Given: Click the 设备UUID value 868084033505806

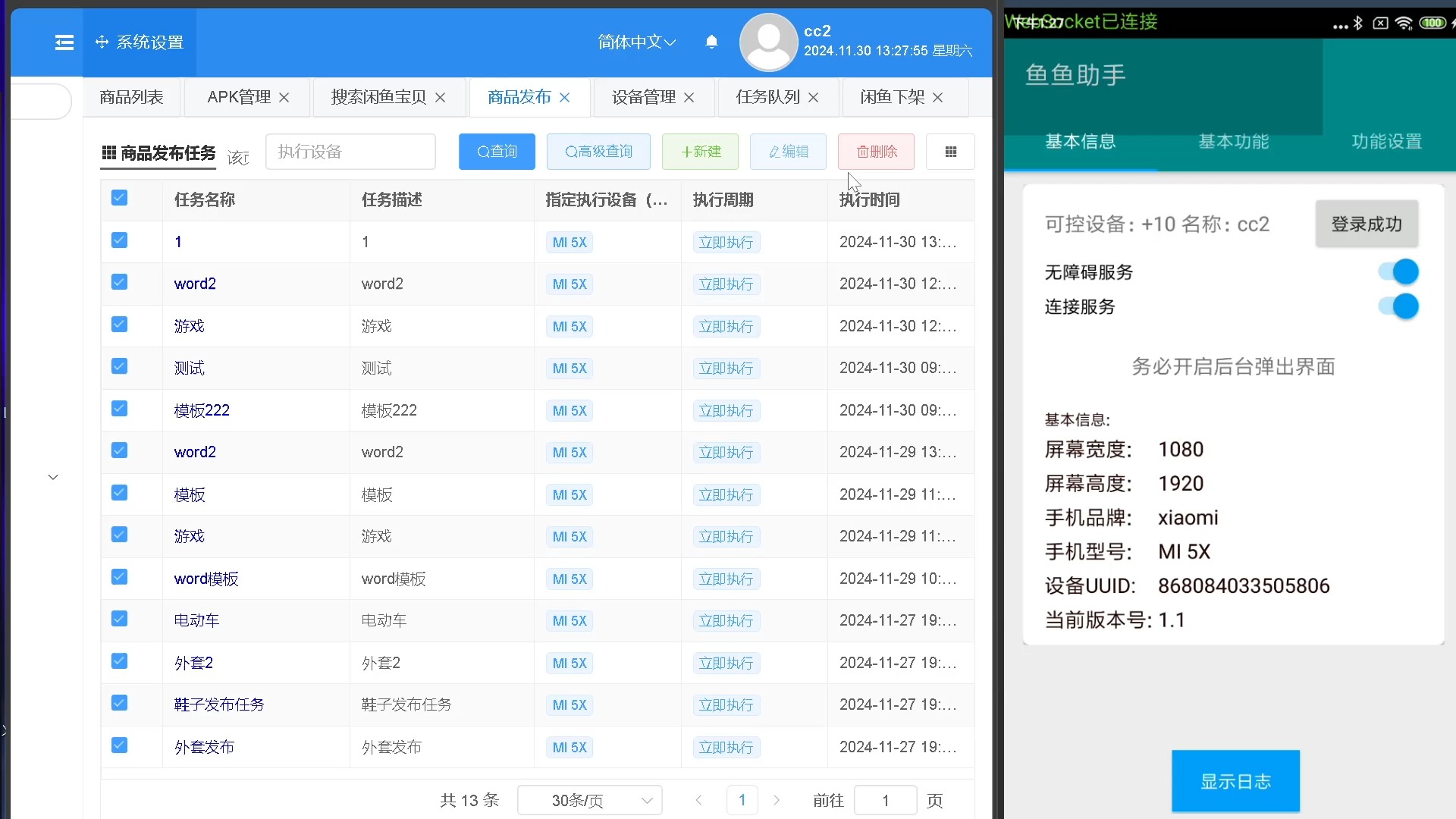Looking at the screenshot, I should (1244, 586).
